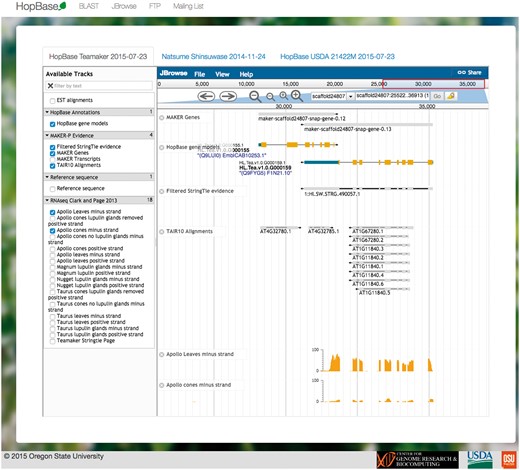This screenshot has height=470, width=520.
Task: Close the MAKER Genes track
Action: (x=162, y=117)
